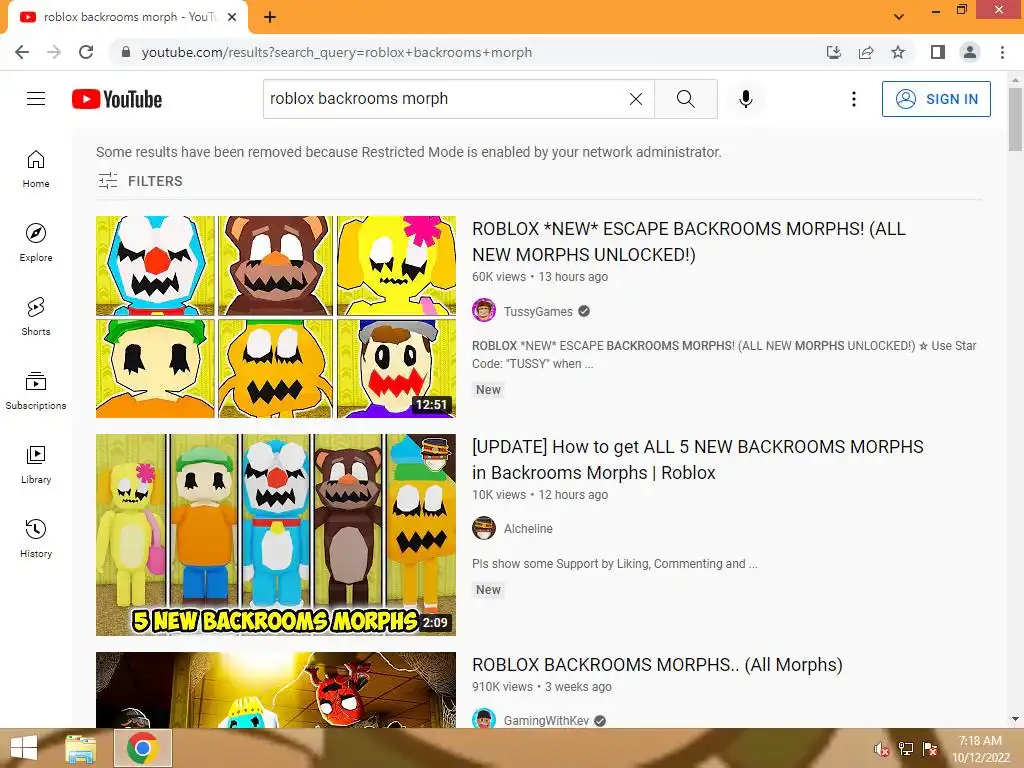View site info via the padlock

pos(126,52)
